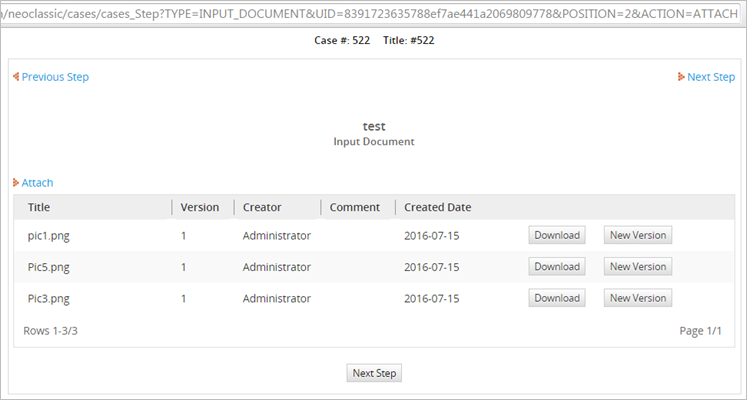Screen dimensions: 747x400
Task: Sort by Title column header
Action: [39, 207]
